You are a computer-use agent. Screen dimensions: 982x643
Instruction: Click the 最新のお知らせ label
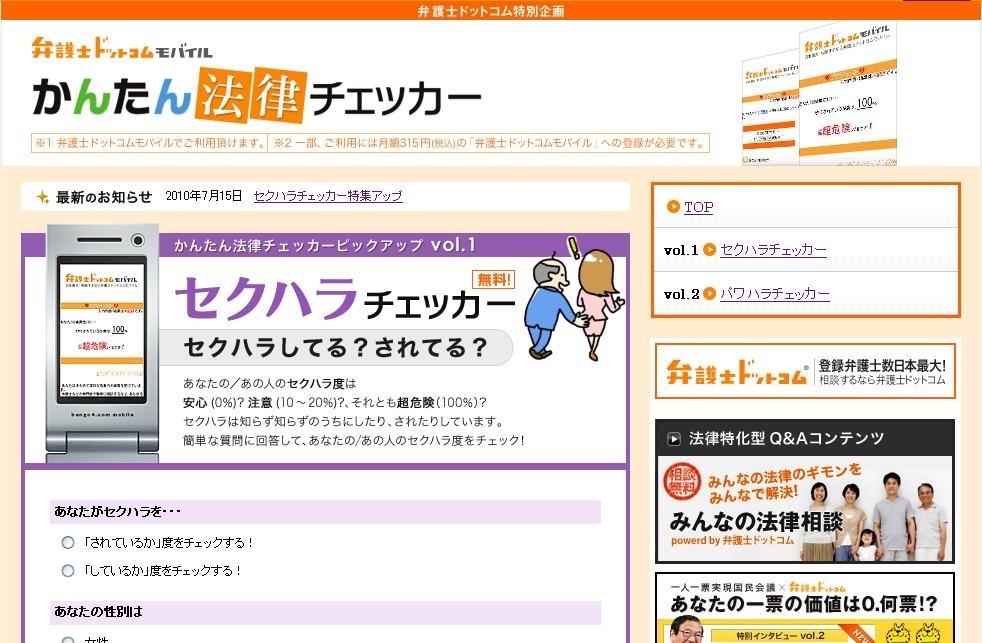tap(104, 197)
